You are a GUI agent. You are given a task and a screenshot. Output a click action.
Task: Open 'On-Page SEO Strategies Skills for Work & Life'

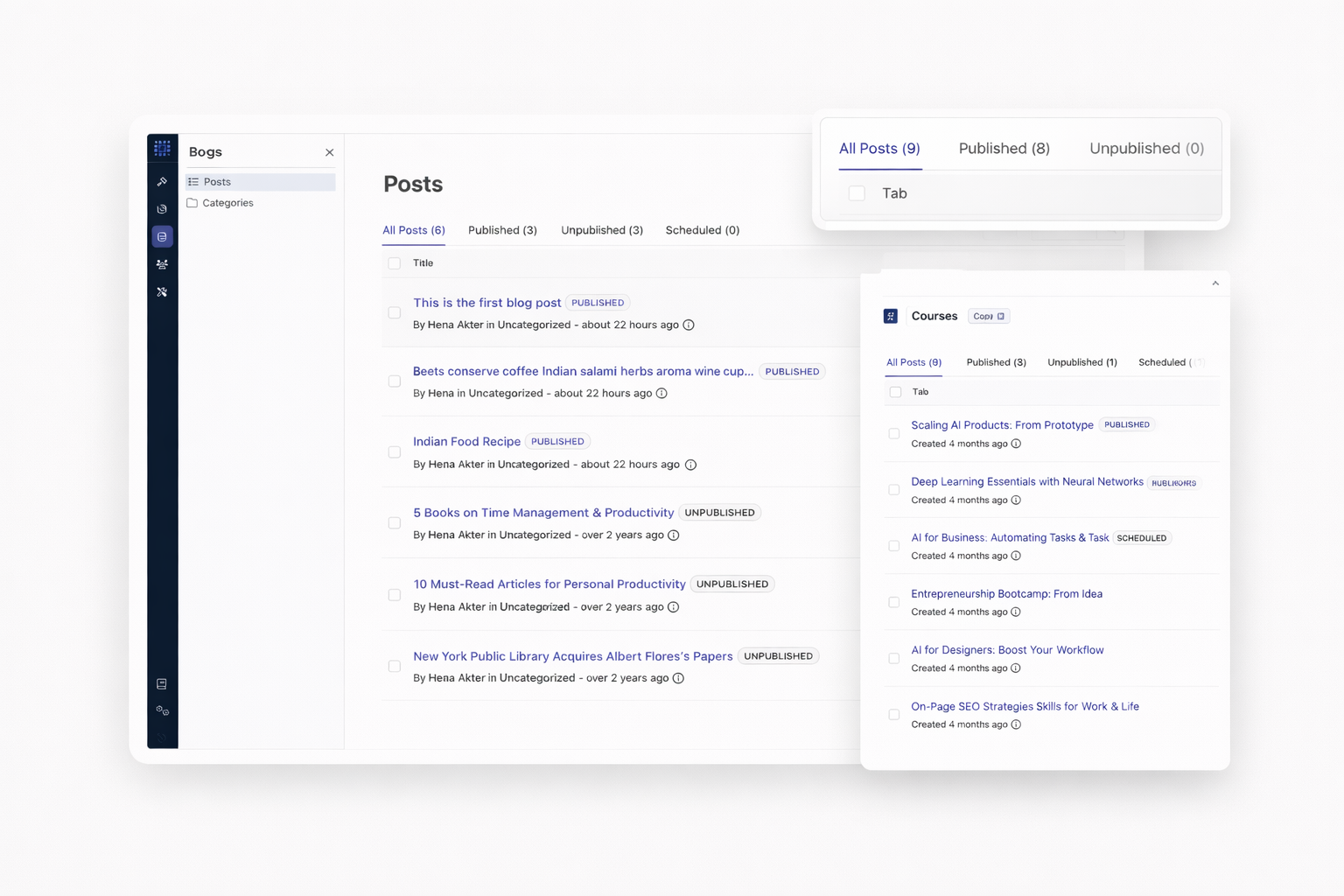(1025, 706)
